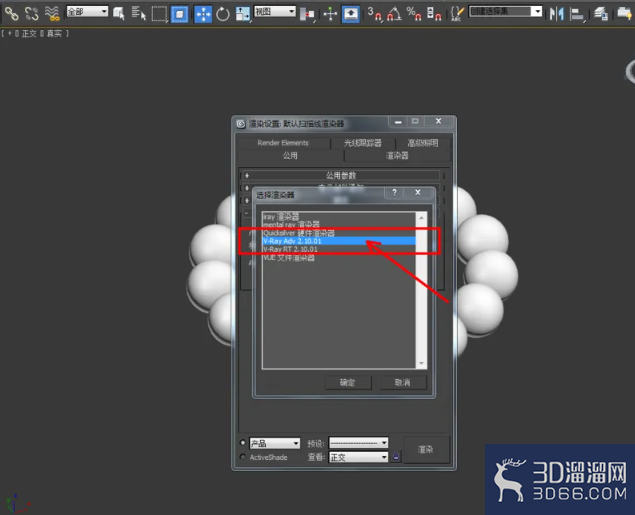The width and height of the screenshot is (635, 515).
Task: Maximize the render setup window
Action: [x=415, y=121]
